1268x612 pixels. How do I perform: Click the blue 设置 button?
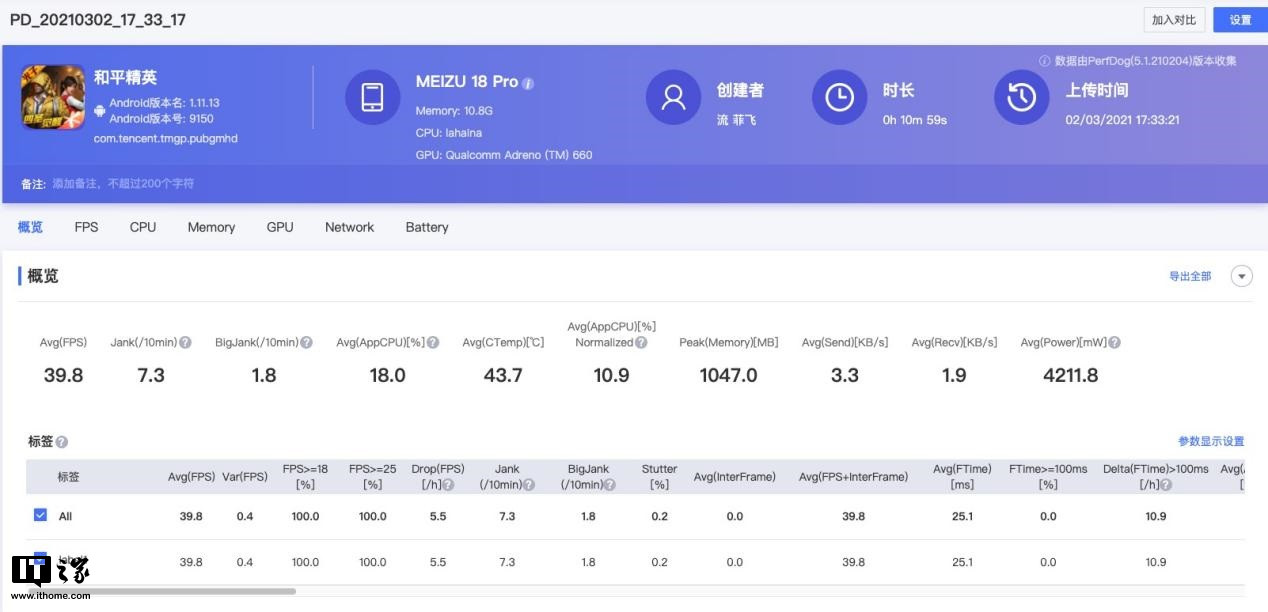click(x=1240, y=19)
